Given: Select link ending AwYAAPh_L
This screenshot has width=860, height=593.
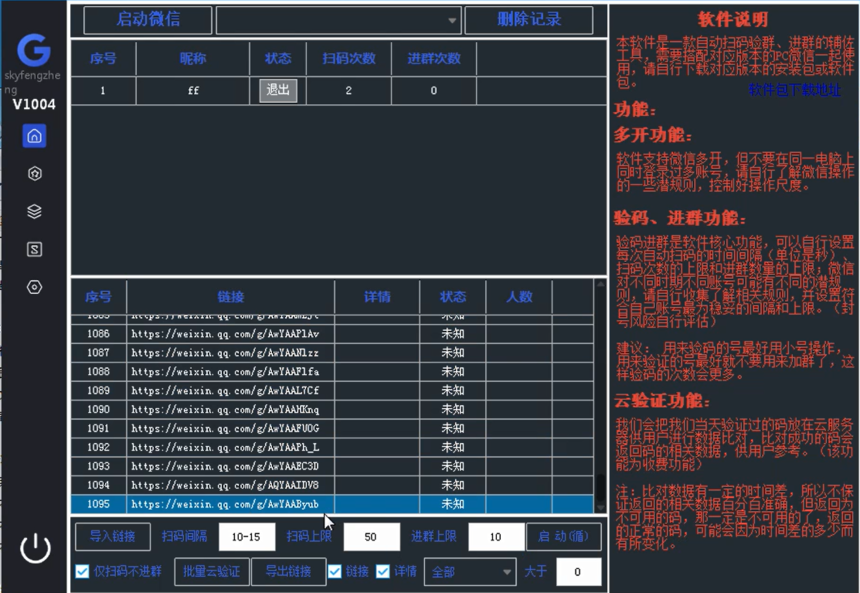Looking at the screenshot, I should click(332, 447).
